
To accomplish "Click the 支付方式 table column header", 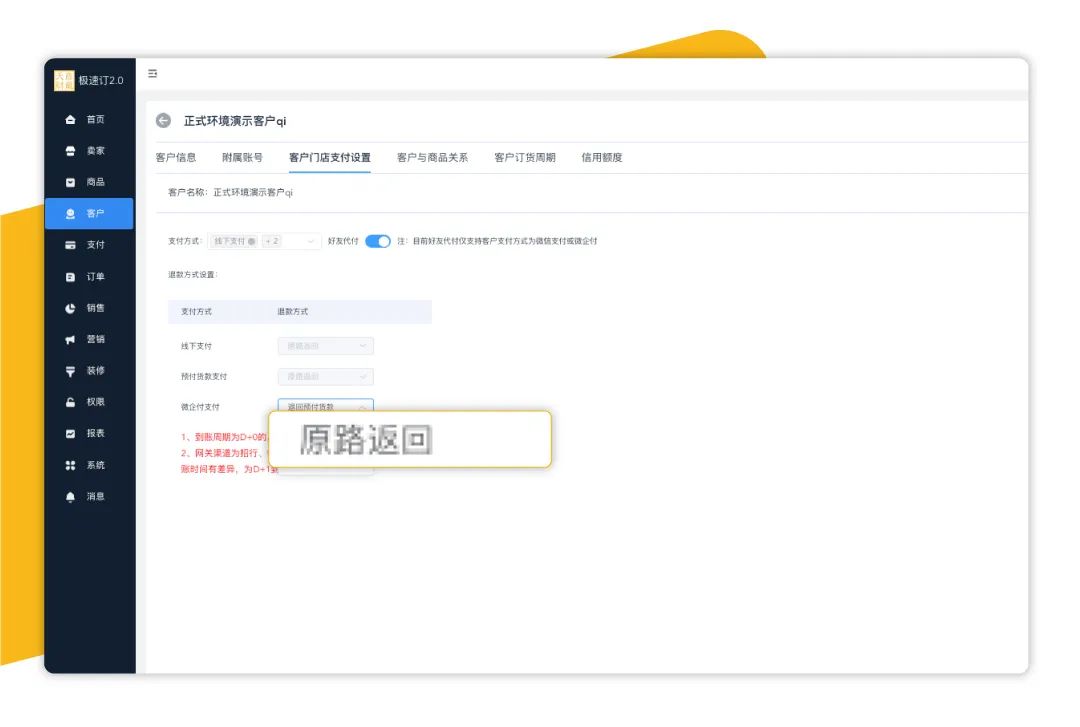I will 196,311.
